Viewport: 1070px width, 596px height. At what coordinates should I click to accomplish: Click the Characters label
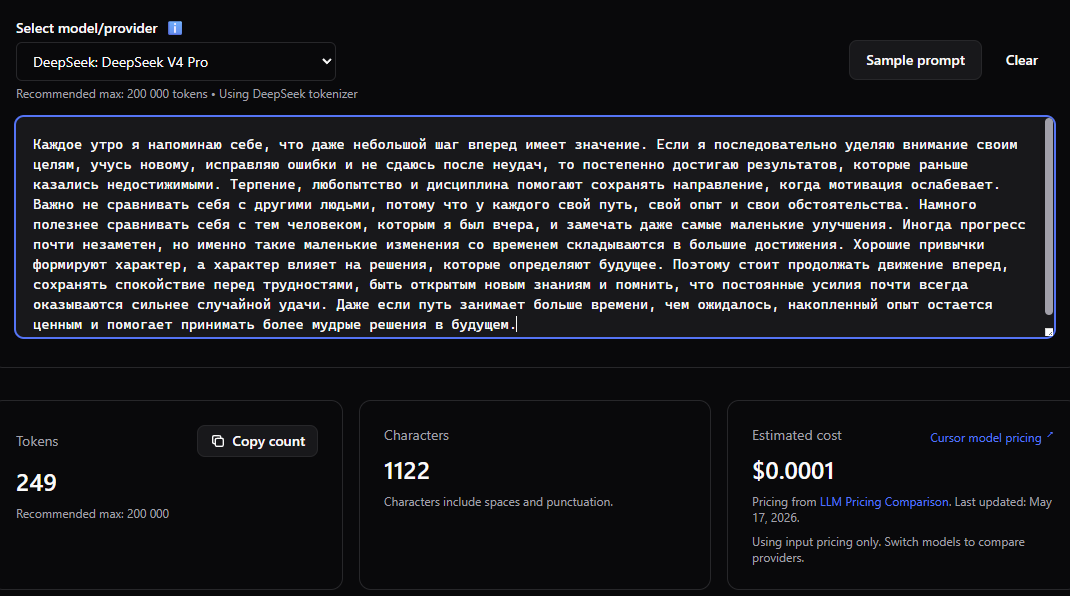point(416,436)
